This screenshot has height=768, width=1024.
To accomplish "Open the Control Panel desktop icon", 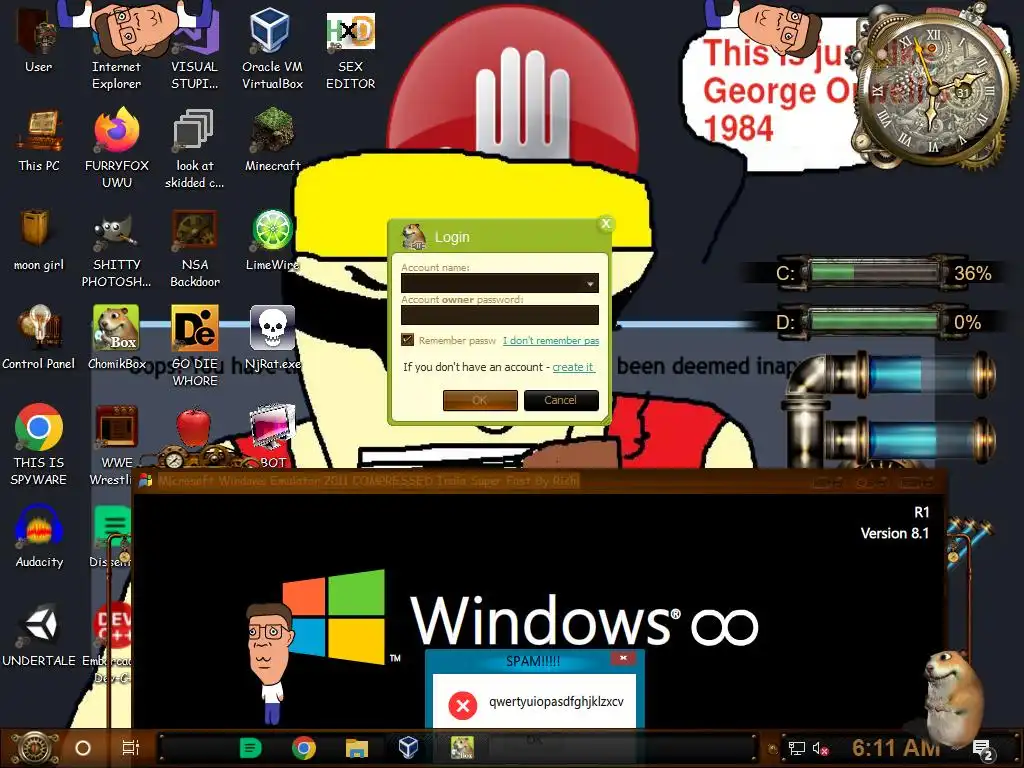I will (x=39, y=338).
